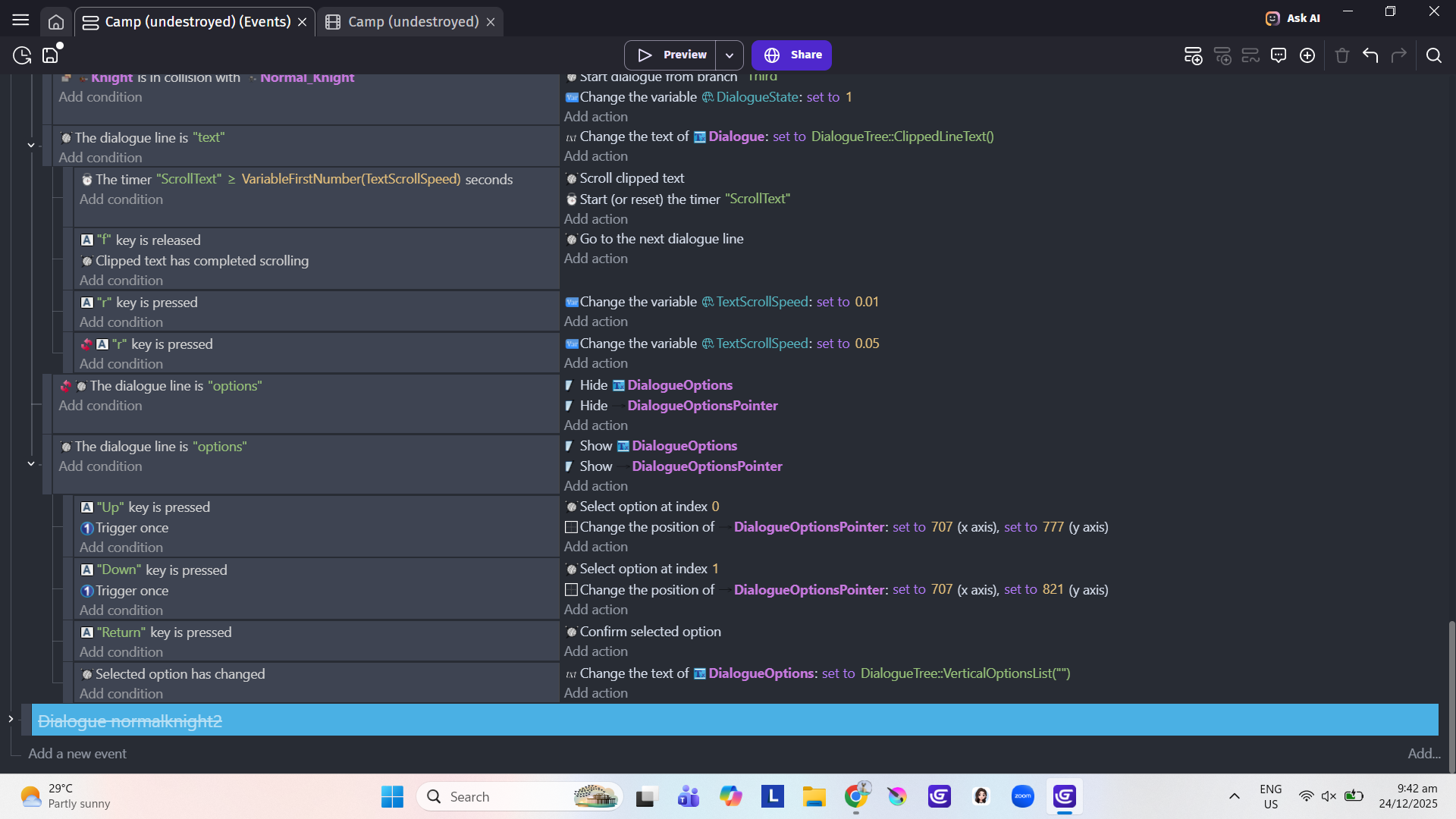Add a comment using the speech bubble icon
The image size is (1456, 819).
(1279, 55)
